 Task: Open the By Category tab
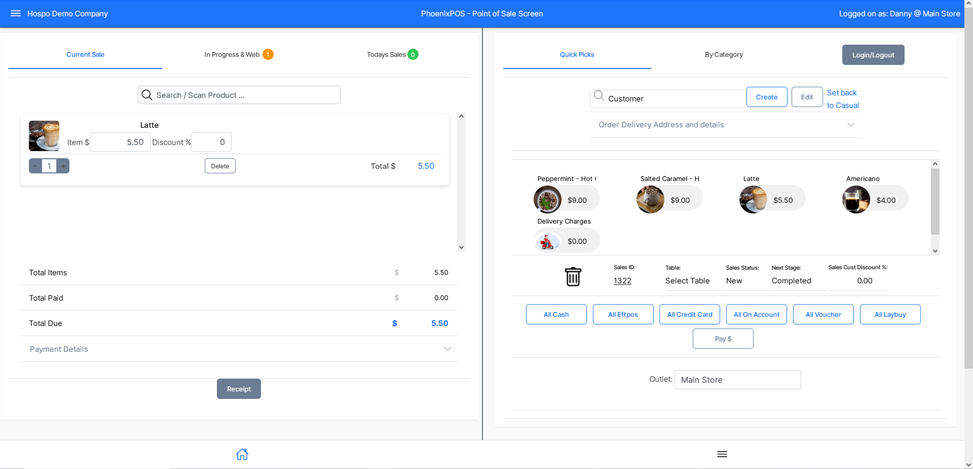click(x=723, y=55)
